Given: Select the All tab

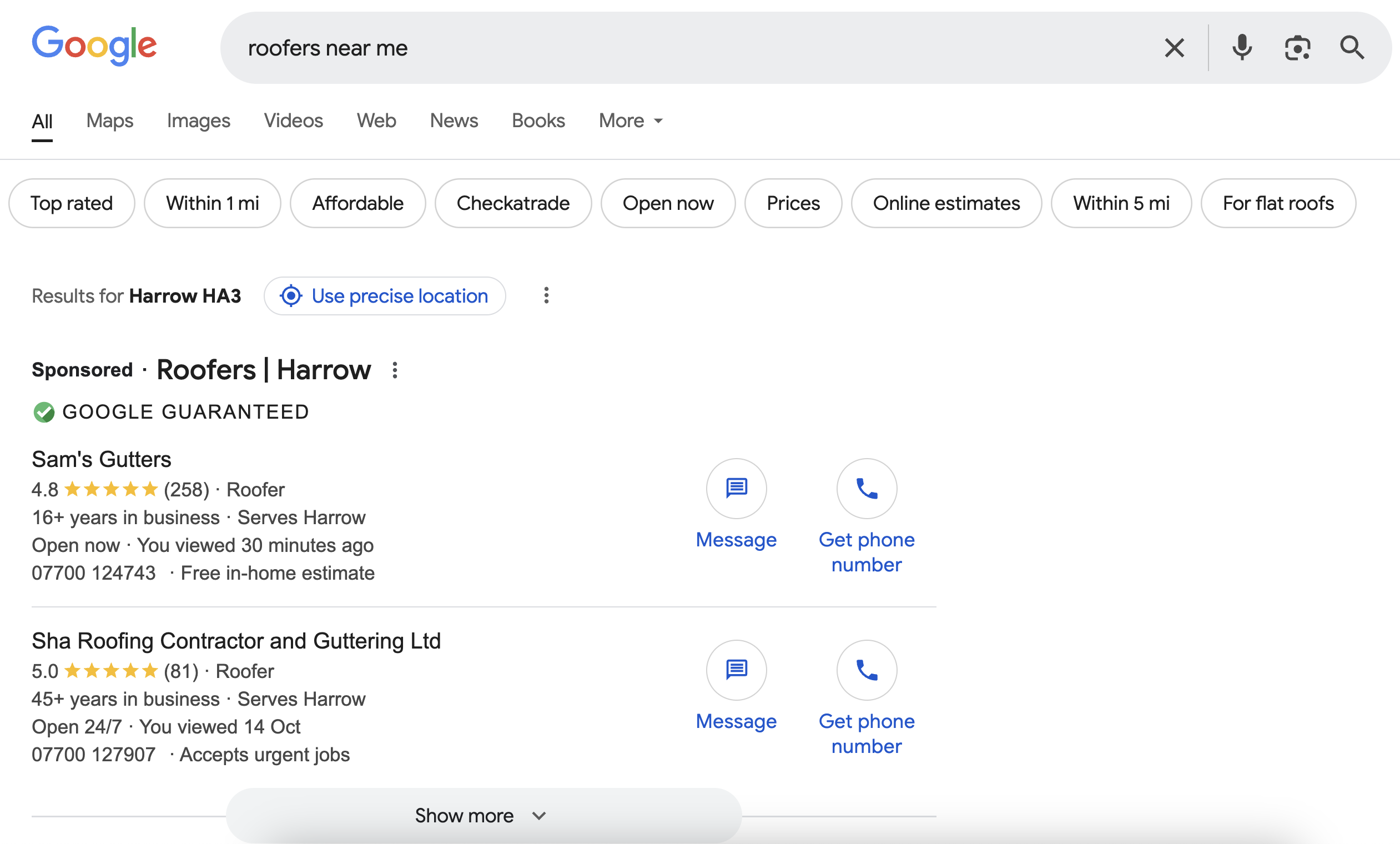Looking at the screenshot, I should [x=42, y=121].
